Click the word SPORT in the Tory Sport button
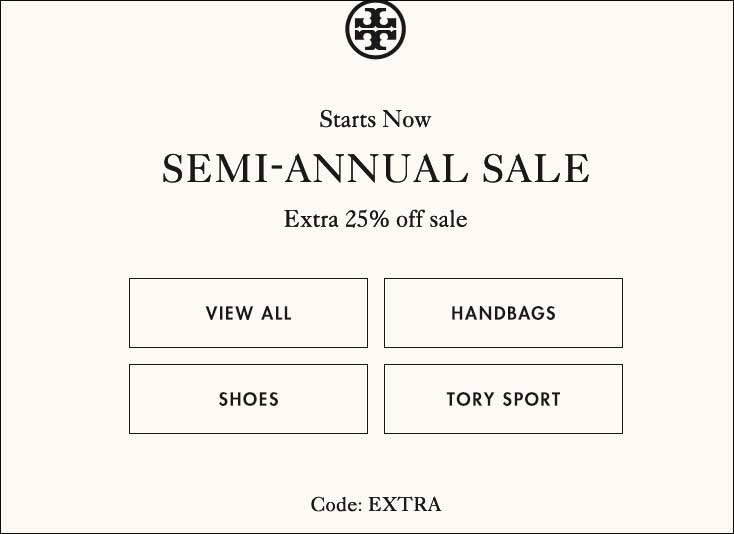The width and height of the screenshot is (734, 534). click(531, 399)
